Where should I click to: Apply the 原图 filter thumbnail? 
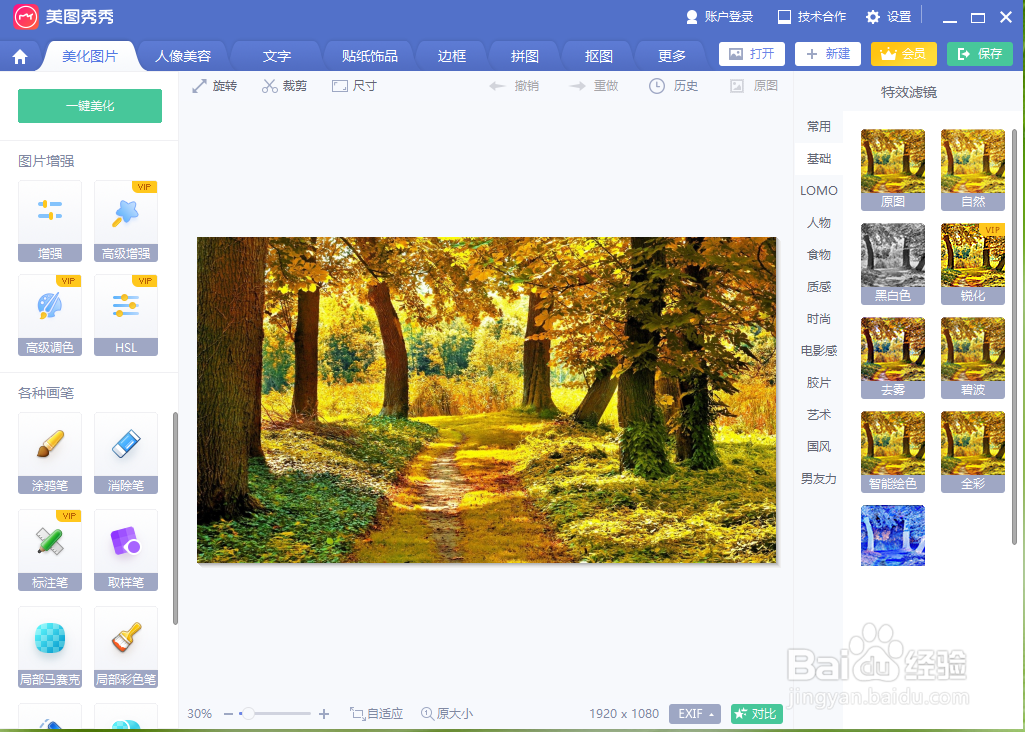(893, 170)
